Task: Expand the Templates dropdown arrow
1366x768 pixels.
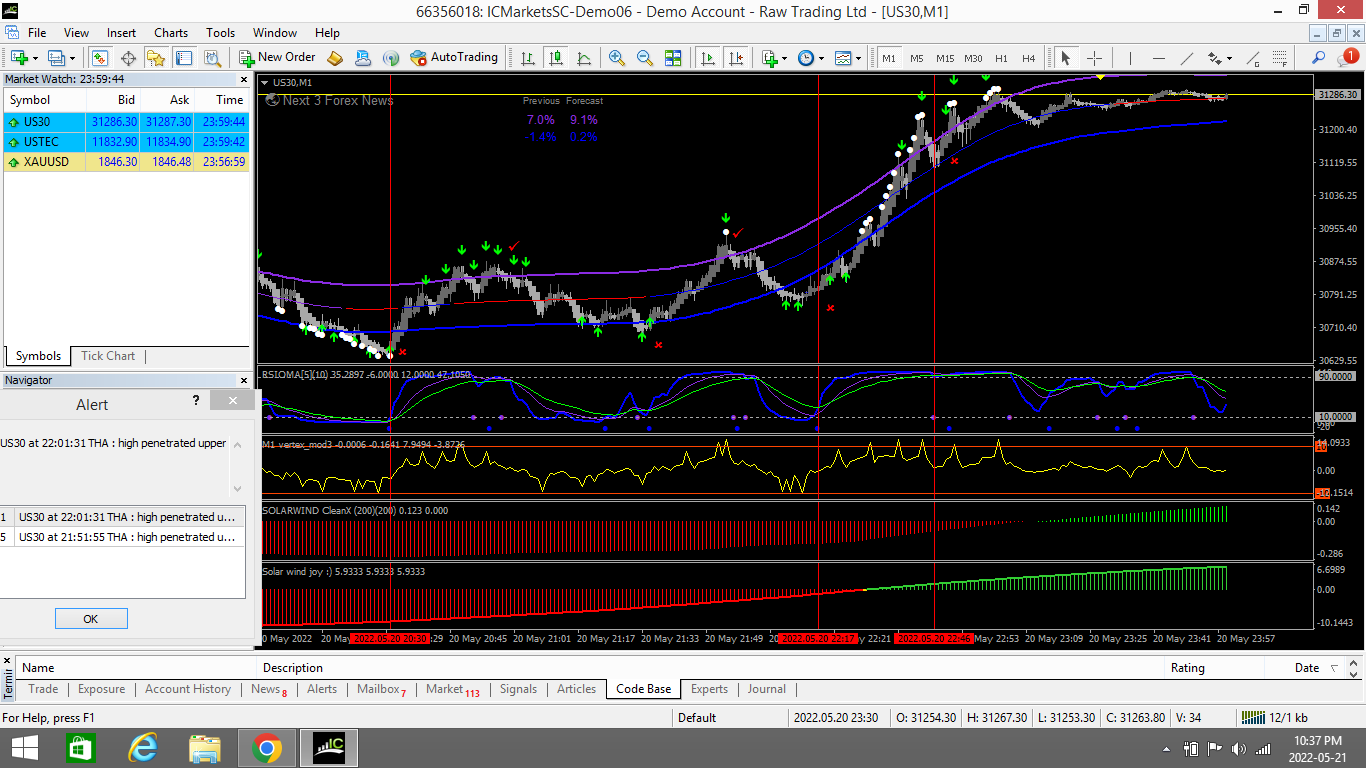Action: [x=859, y=58]
